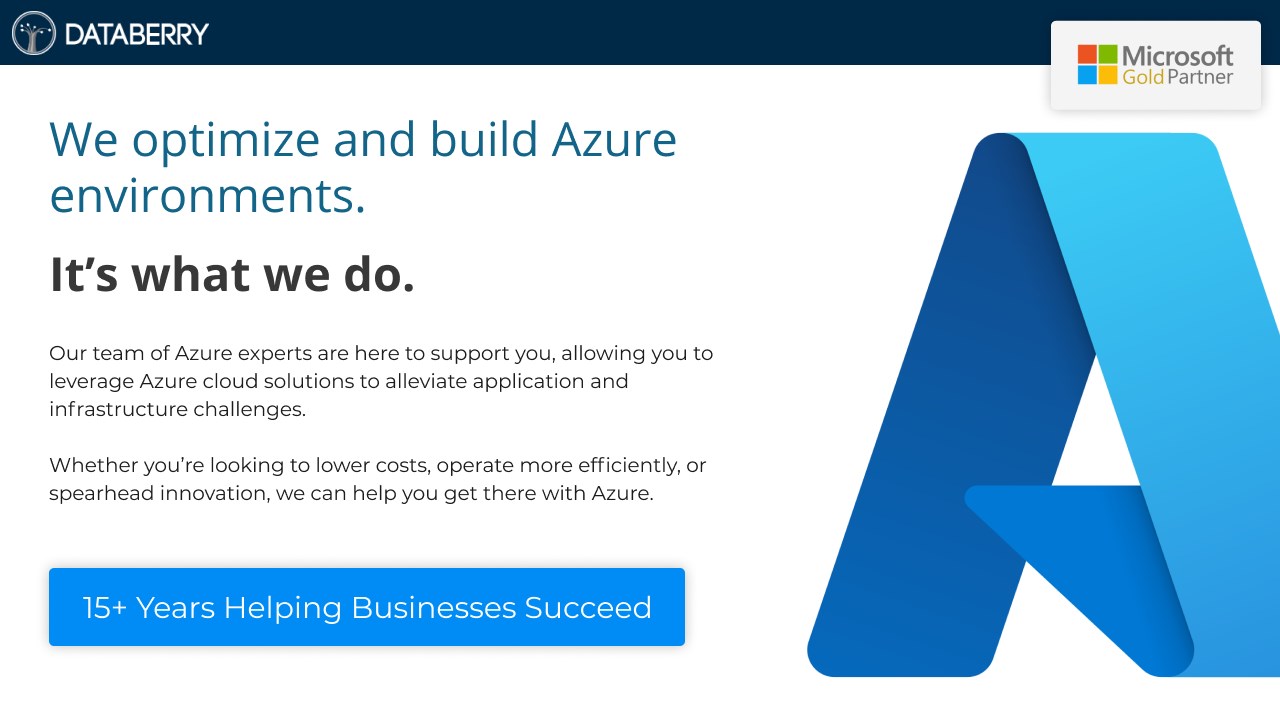Viewport: 1280px width, 720px height.
Task: Click the word Microsoft in the partner badge
Action: 1178,55
